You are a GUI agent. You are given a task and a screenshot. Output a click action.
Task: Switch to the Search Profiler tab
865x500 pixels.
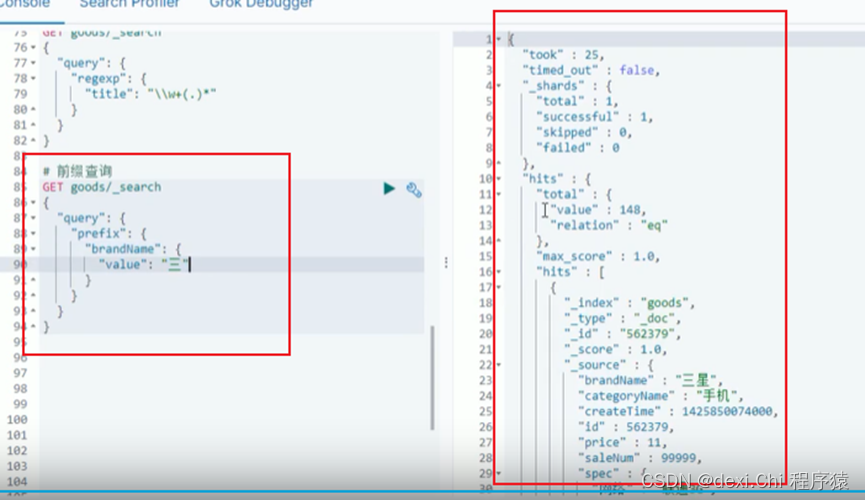click(130, 4)
